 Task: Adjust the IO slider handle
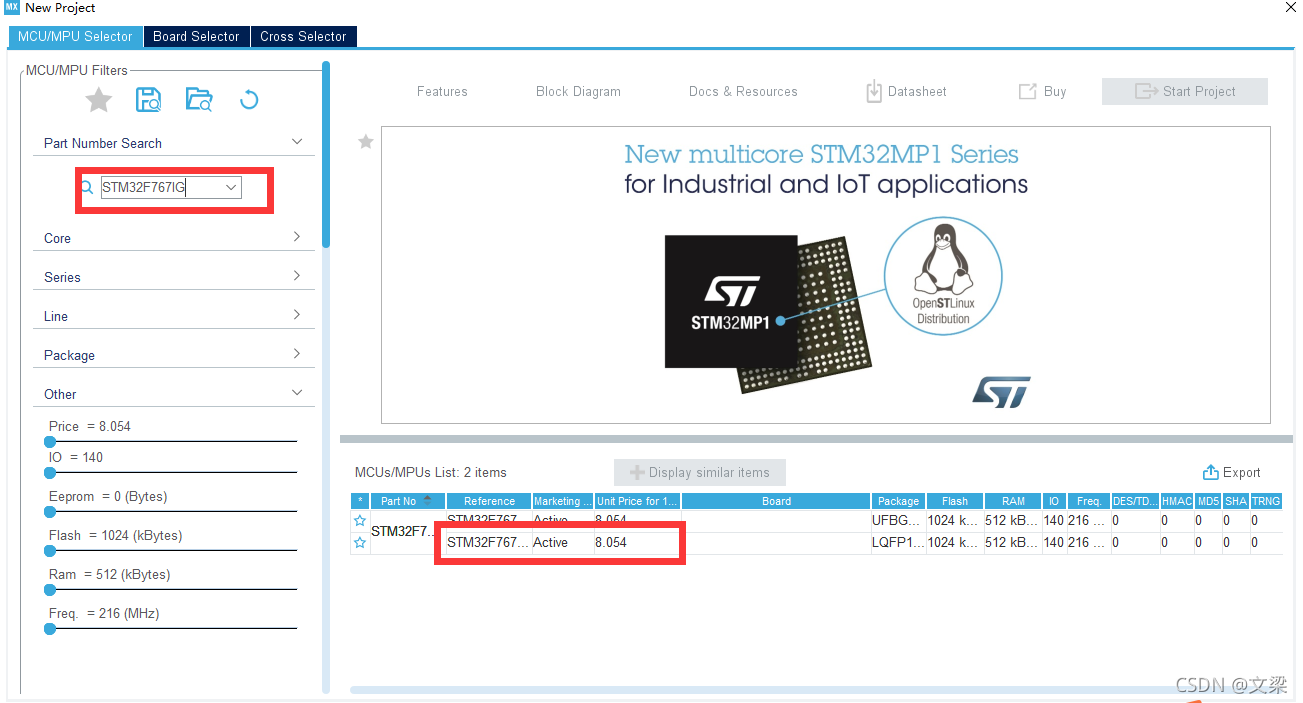(50, 472)
